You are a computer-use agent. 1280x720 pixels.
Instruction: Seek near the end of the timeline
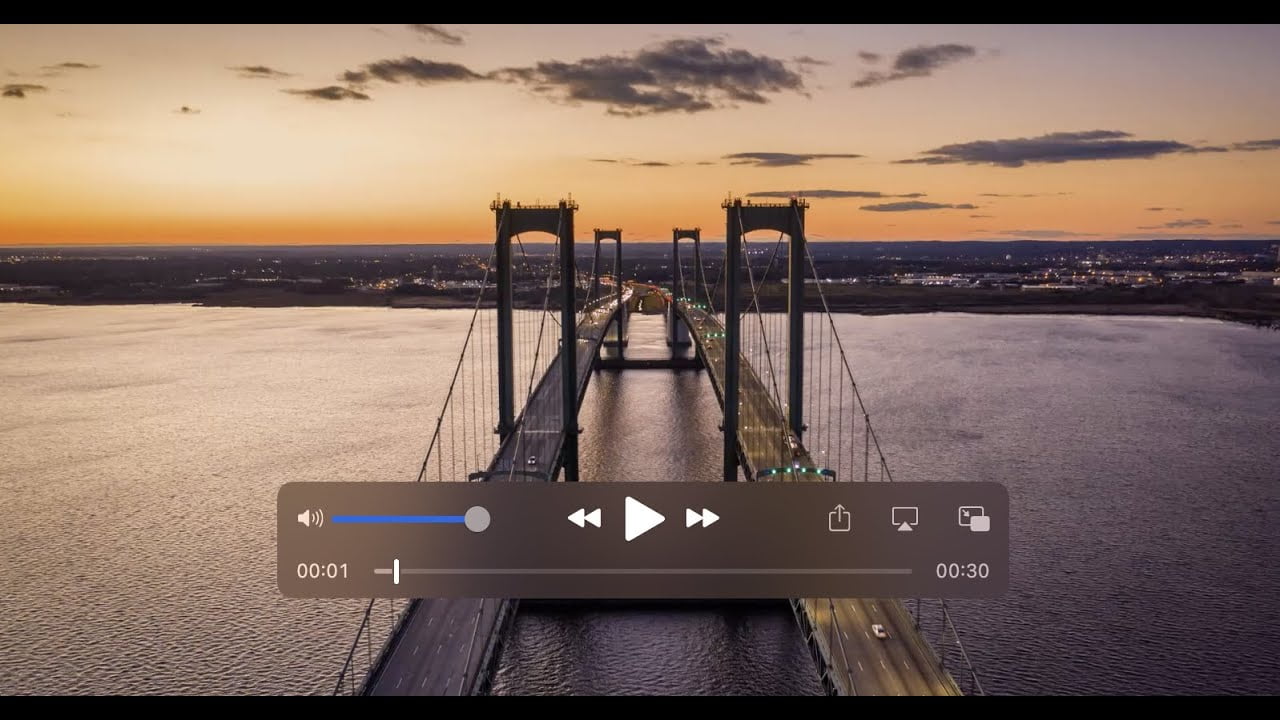[x=895, y=571]
